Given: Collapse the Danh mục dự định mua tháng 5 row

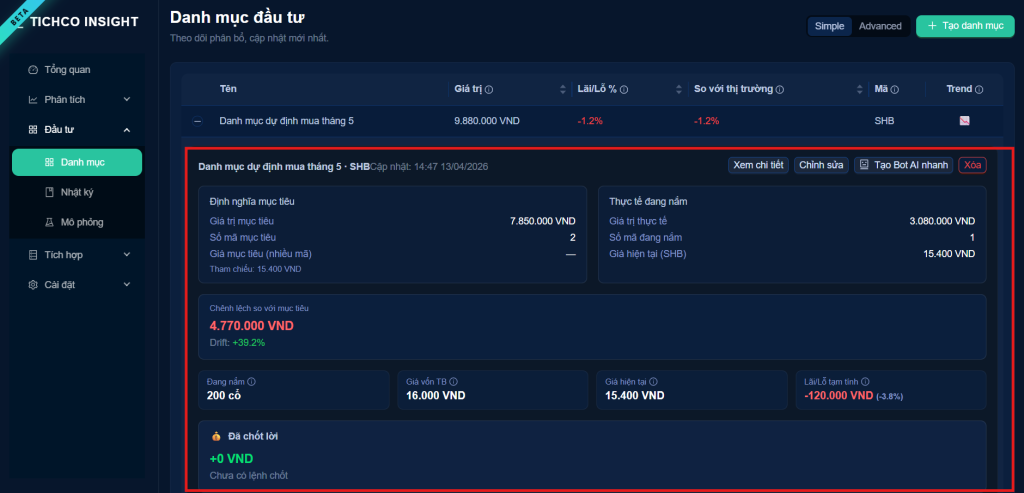Looking at the screenshot, I should pyautogui.click(x=197, y=121).
